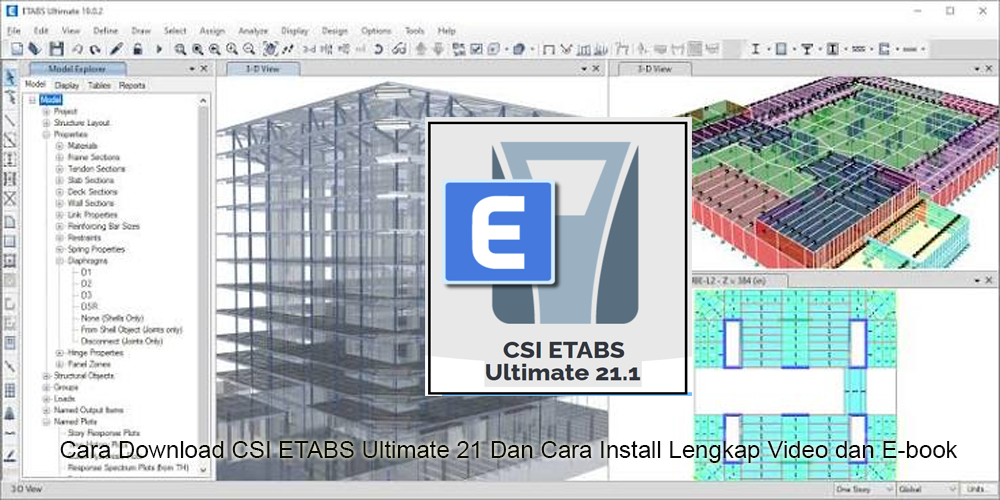Image resolution: width=1000 pixels, height=500 pixels.
Task: Activate the left 3-D View tab
Action: pos(262,69)
